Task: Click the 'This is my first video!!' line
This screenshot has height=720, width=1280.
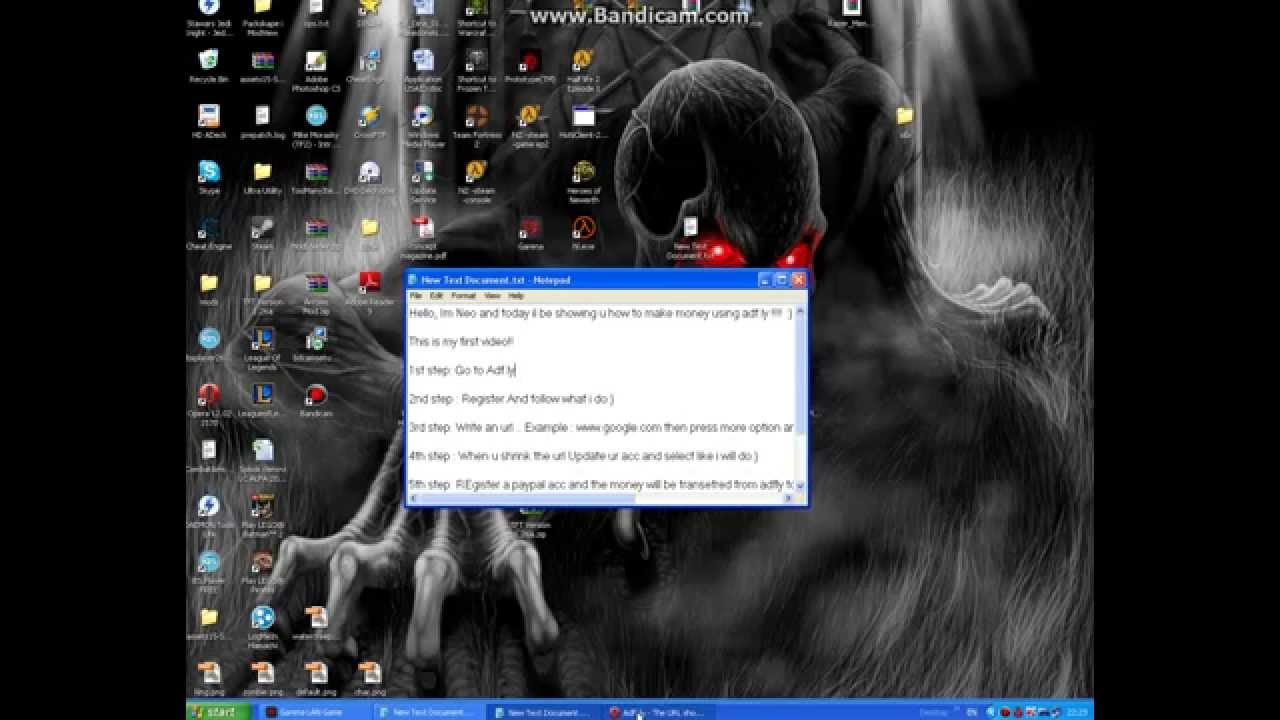Action: tap(461, 342)
